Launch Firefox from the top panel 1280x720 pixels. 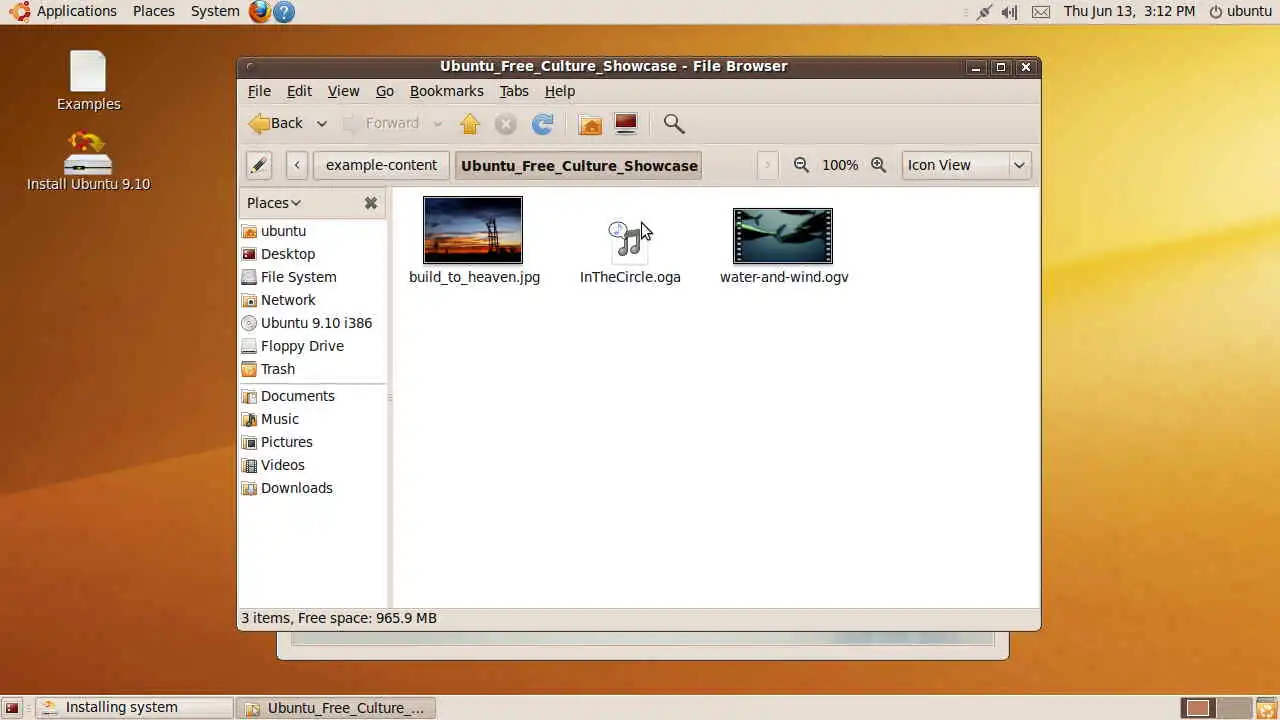pyautogui.click(x=259, y=11)
